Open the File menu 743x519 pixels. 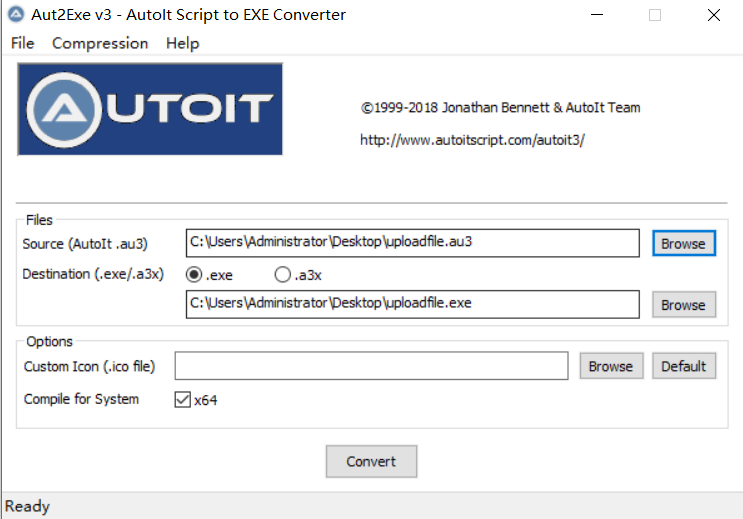[x=22, y=43]
